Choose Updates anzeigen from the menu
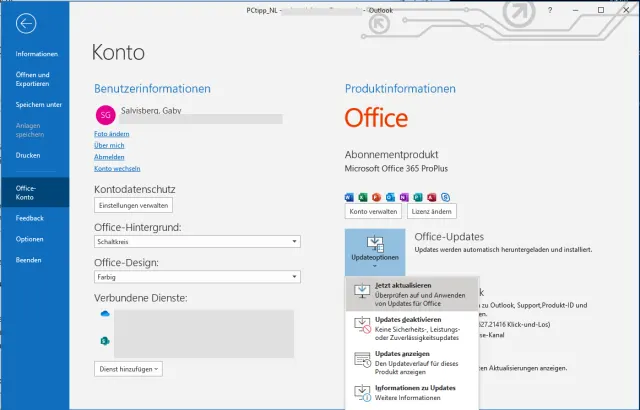Image resolution: width=640 pixels, height=410 pixels. tap(412, 363)
